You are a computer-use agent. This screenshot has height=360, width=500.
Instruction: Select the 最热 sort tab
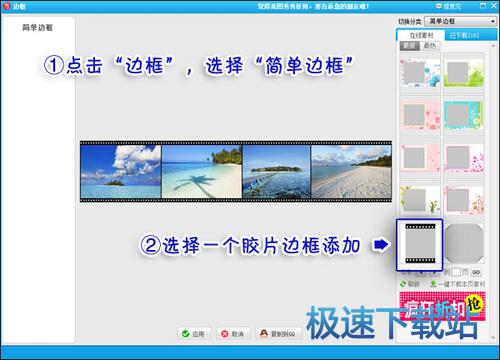click(430, 46)
